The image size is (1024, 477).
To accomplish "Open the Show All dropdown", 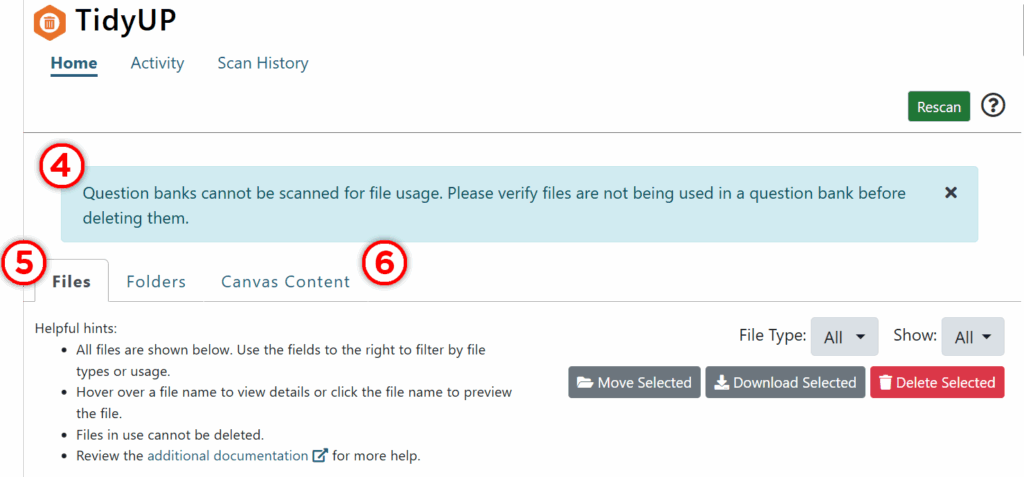I will 973,337.
